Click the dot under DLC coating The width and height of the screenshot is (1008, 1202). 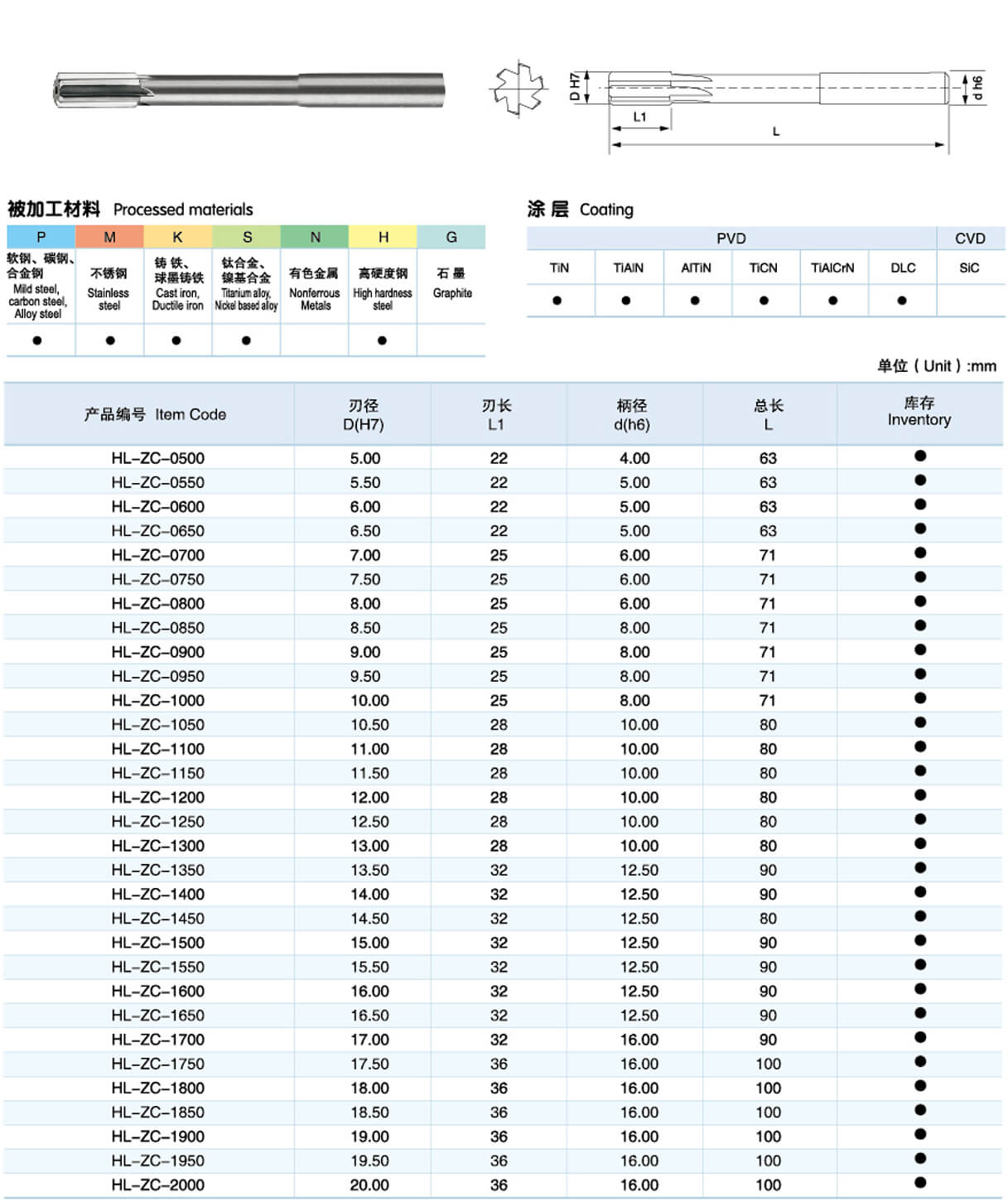pos(902,301)
